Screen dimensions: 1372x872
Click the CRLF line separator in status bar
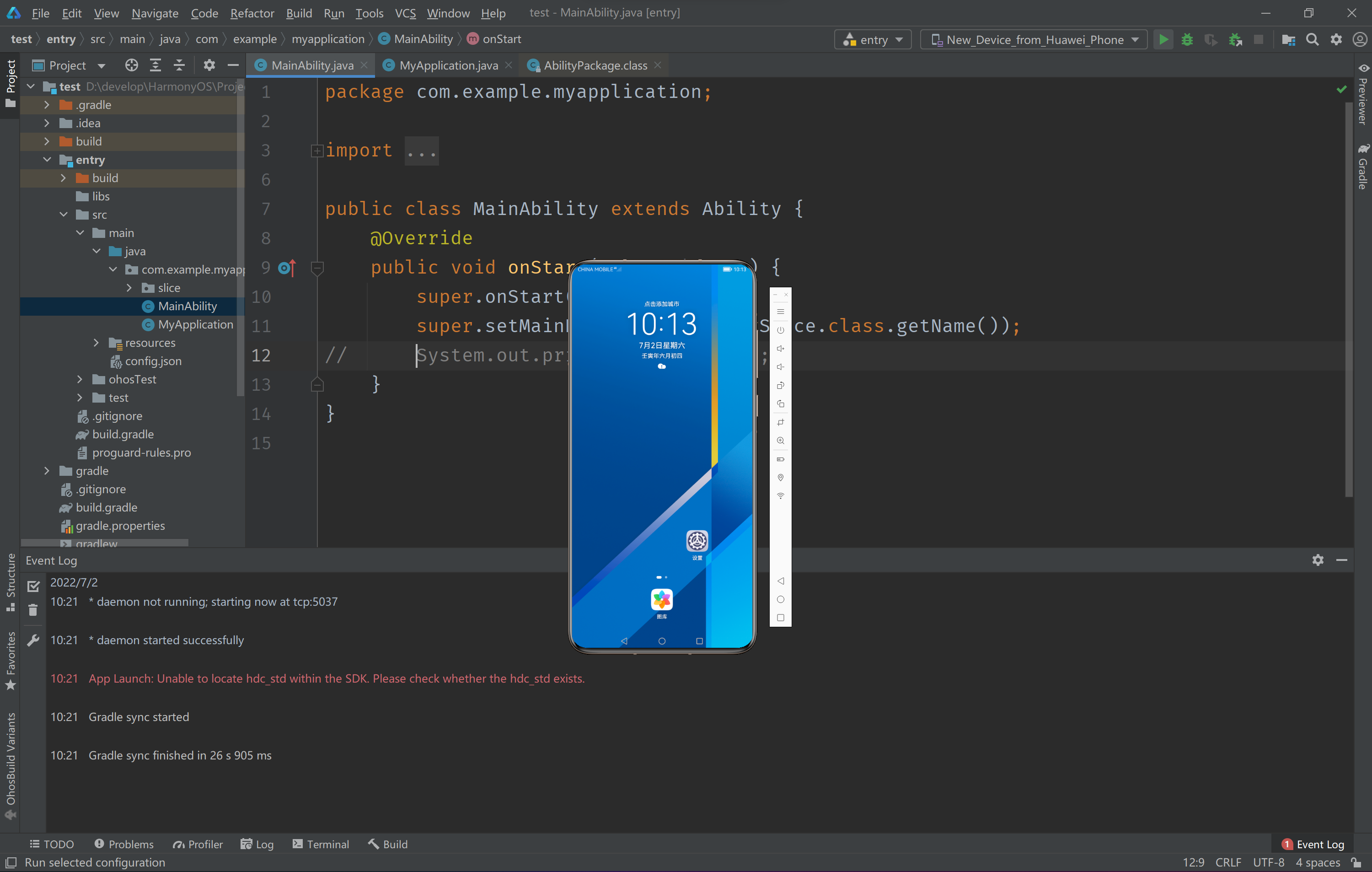(x=1228, y=862)
